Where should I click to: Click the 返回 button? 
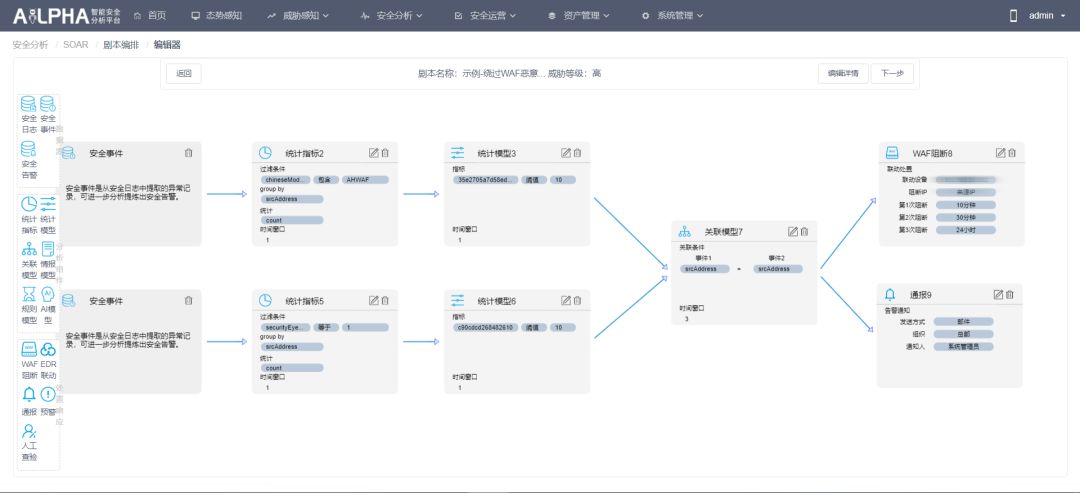pyautogui.click(x=183, y=73)
